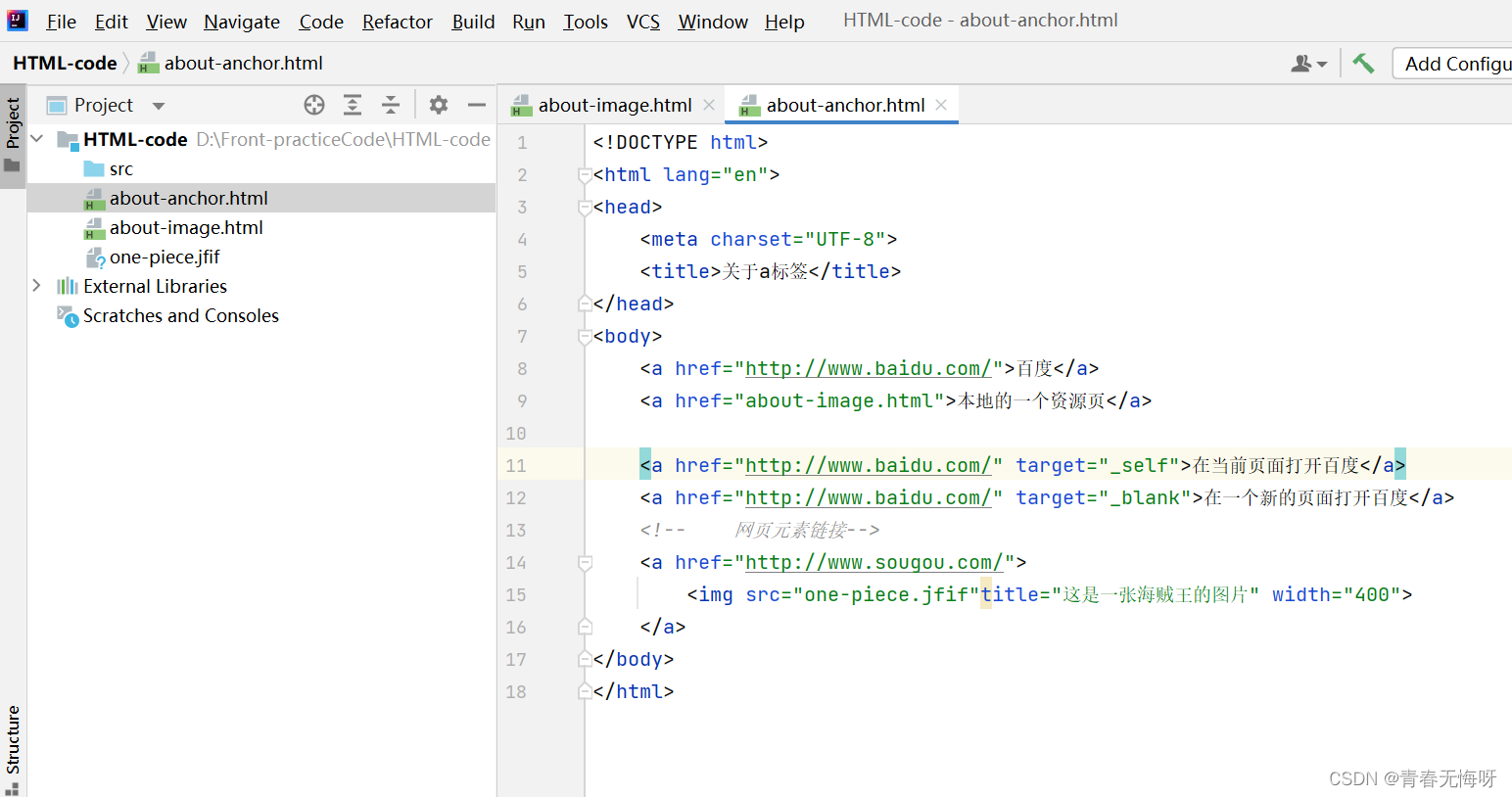Open the Build menu

click(473, 22)
